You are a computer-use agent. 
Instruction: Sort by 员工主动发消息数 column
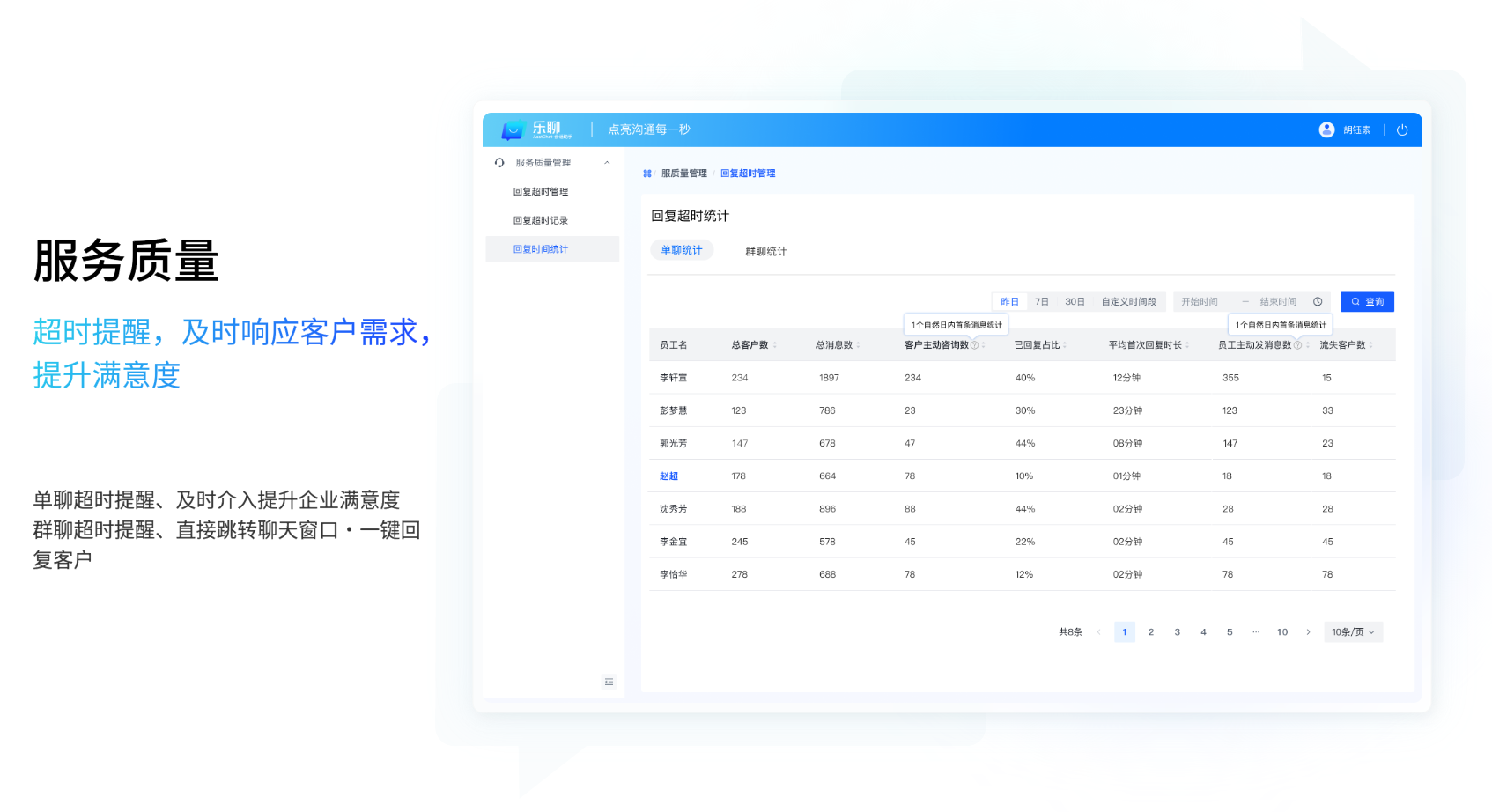(1307, 345)
